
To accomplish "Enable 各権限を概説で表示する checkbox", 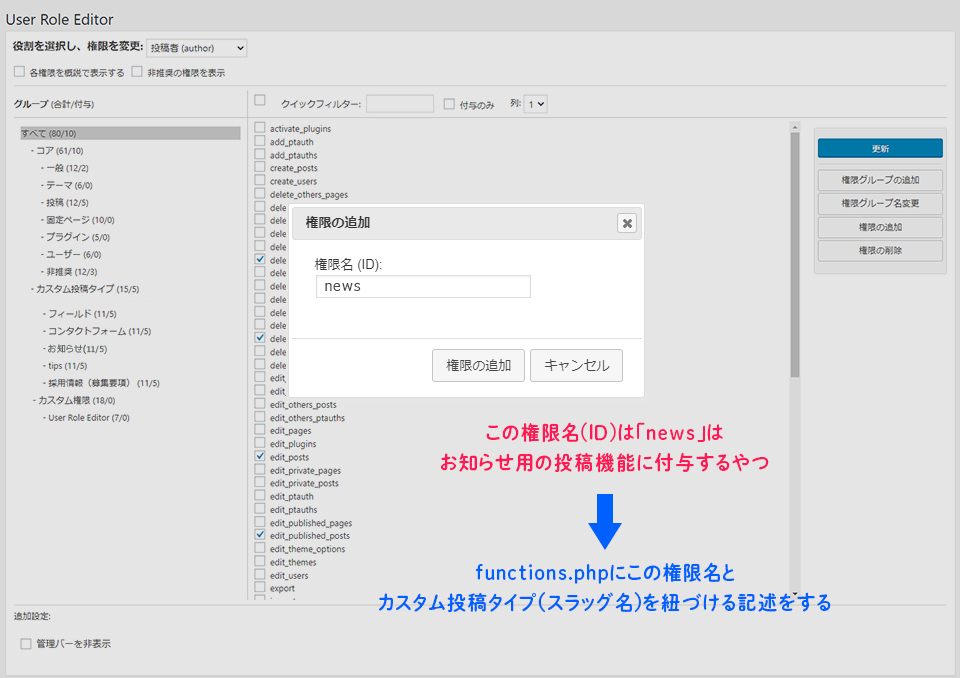I will click(x=19, y=72).
